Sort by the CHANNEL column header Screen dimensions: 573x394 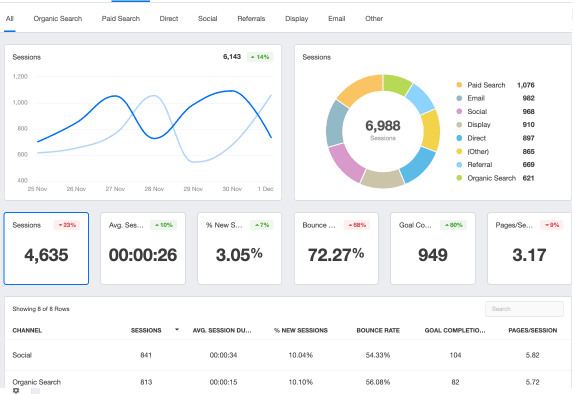pos(27,330)
